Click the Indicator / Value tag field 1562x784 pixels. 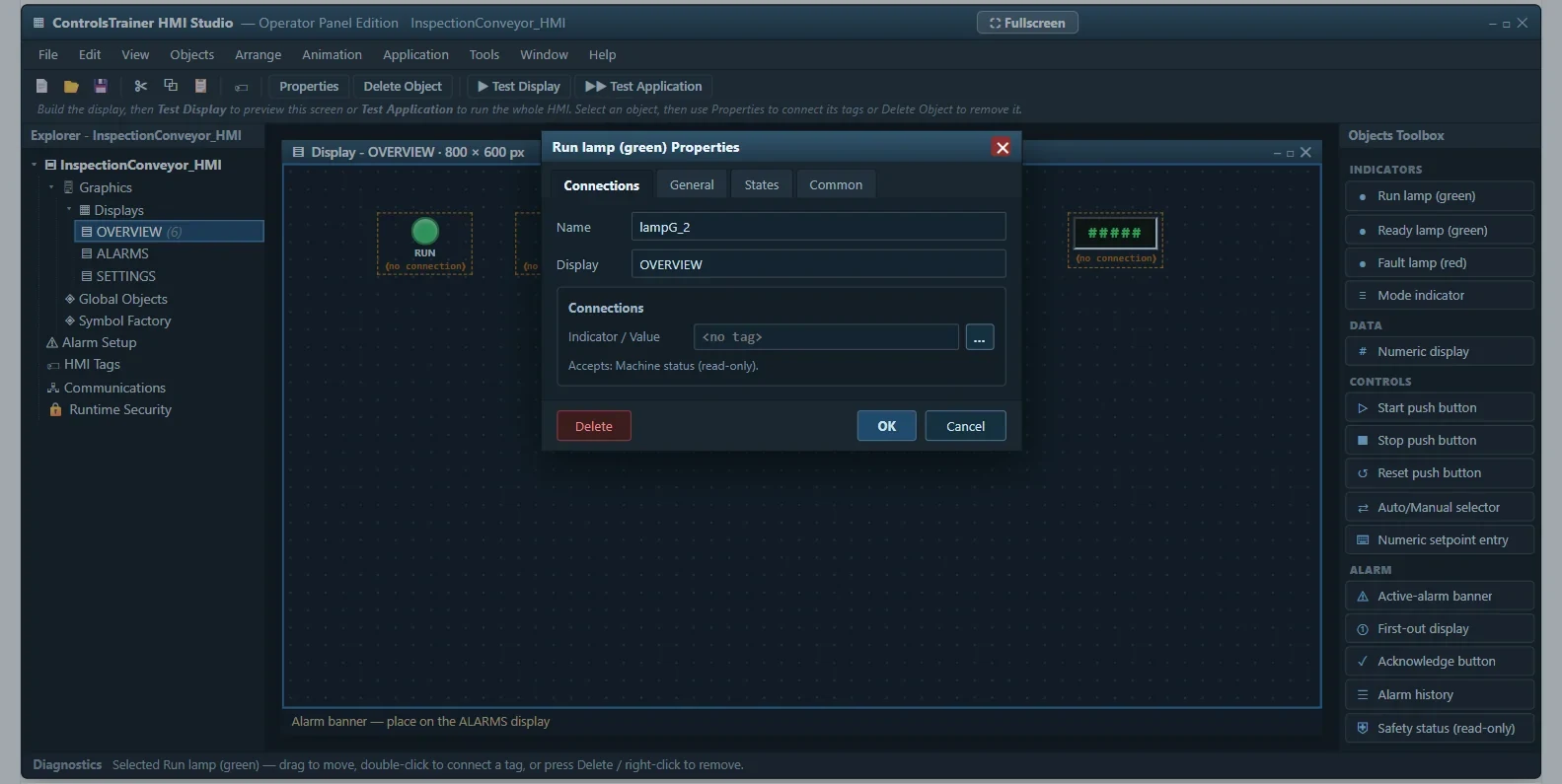coord(827,337)
